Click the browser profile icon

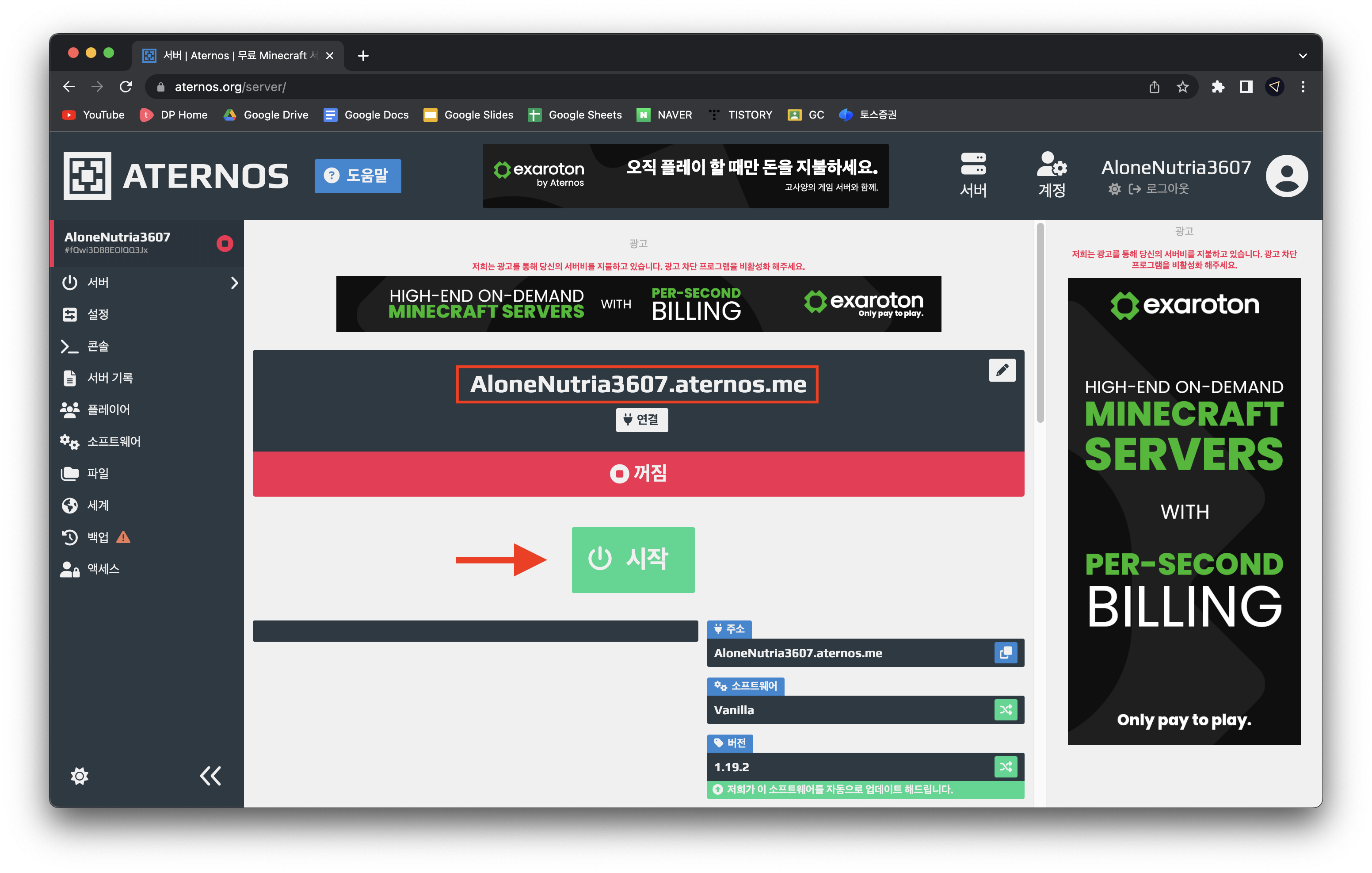tap(1274, 87)
